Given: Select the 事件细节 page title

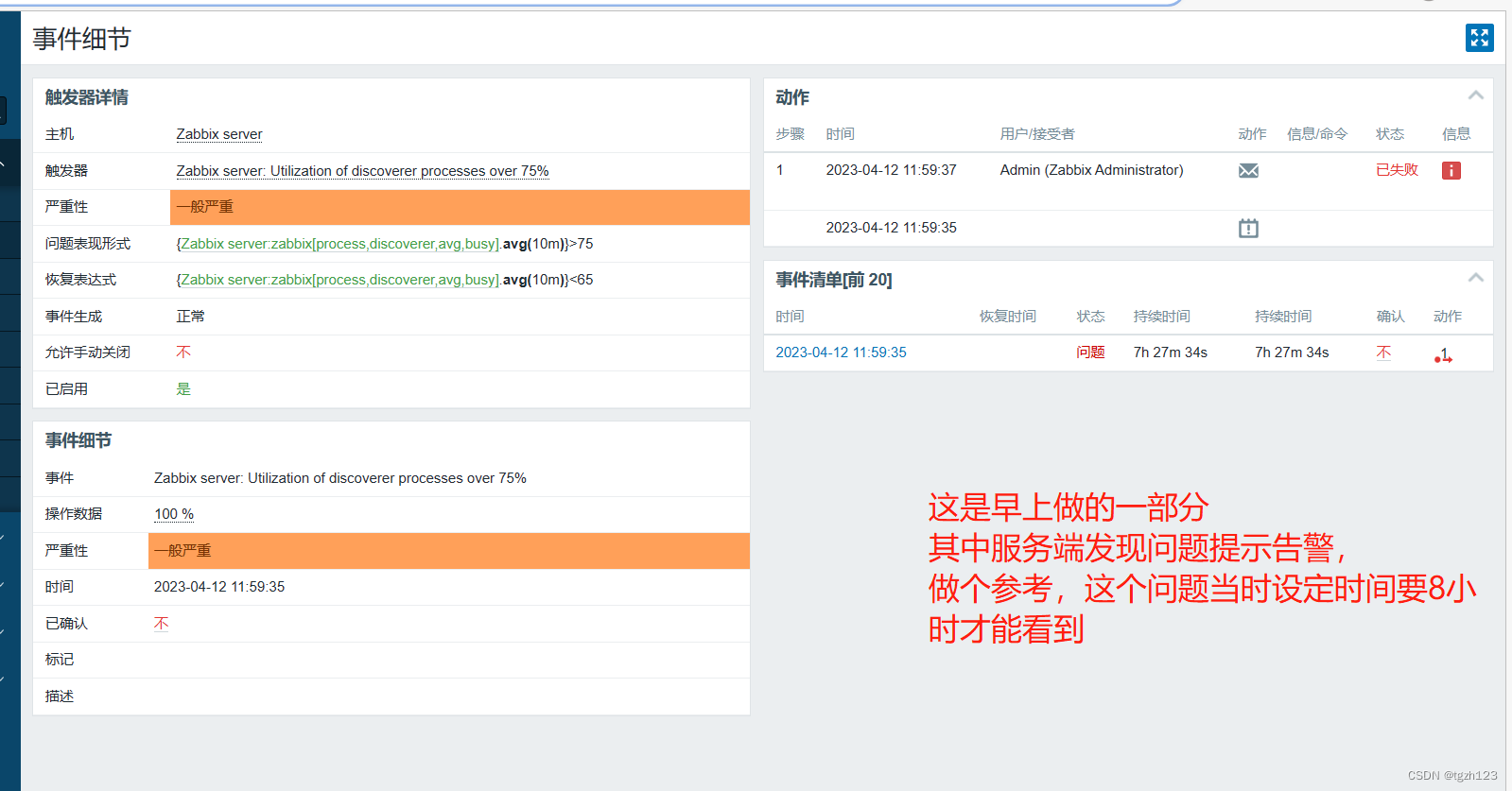Looking at the screenshot, I should point(81,39).
